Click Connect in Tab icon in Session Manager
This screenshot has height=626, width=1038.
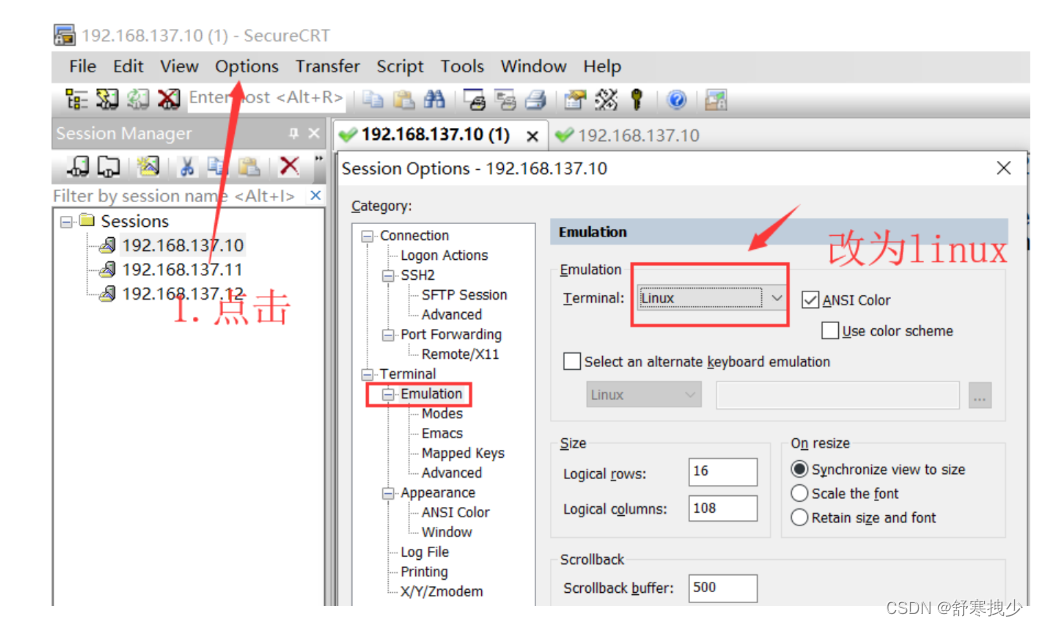pos(109,166)
